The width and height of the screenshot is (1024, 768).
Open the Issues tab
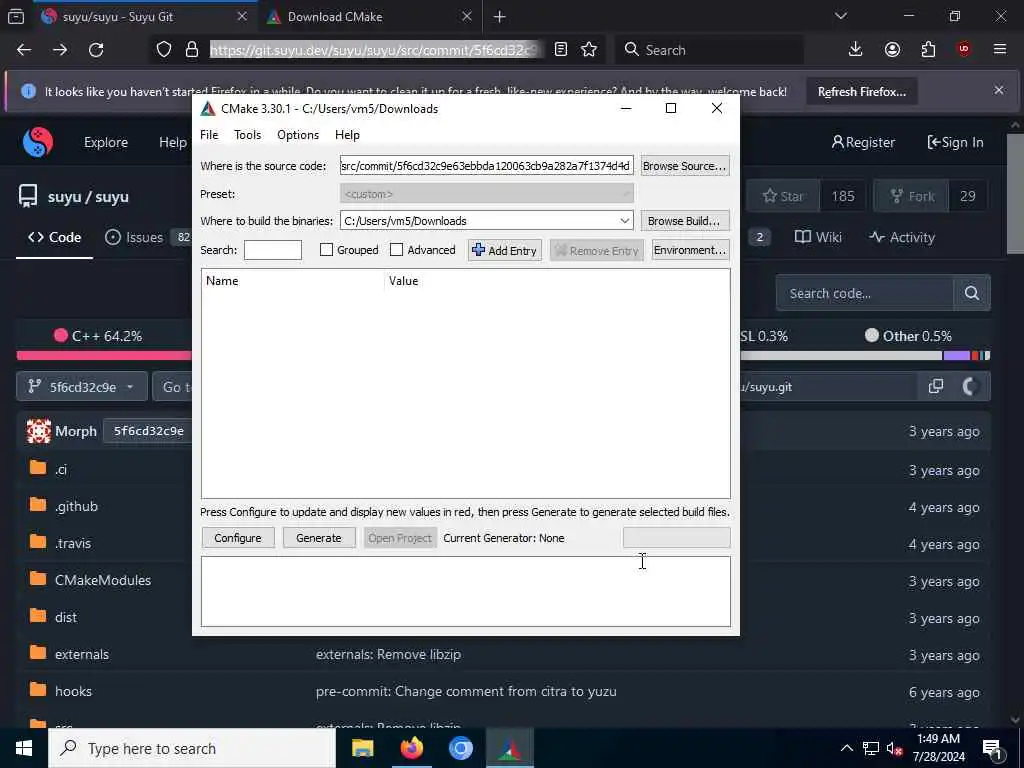click(x=135, y=238)
